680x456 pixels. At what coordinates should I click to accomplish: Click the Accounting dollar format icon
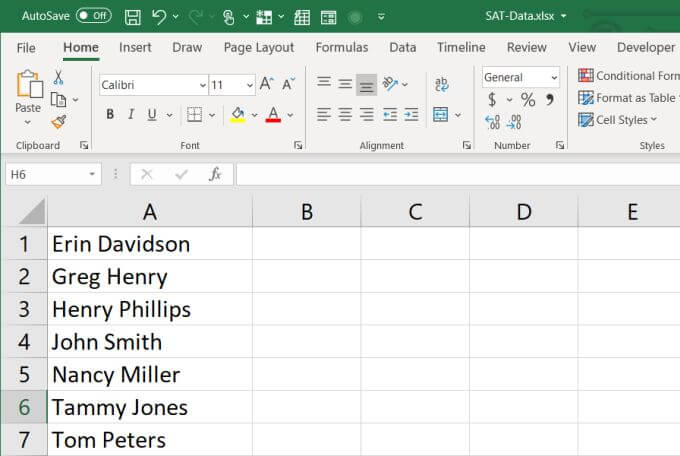pos(492,100)
